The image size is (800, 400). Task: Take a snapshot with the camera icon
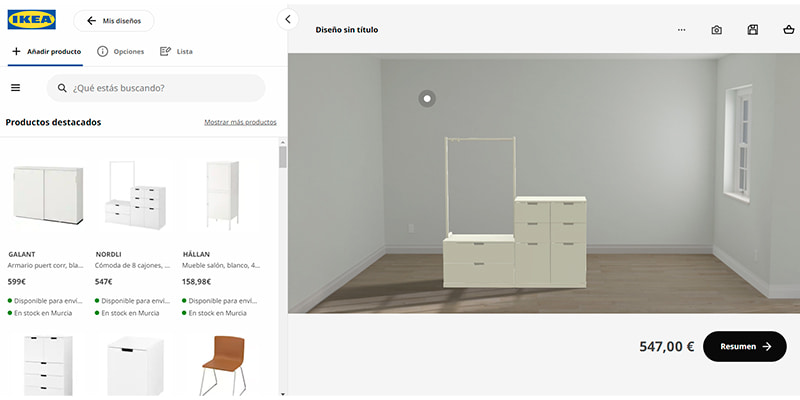[716, 30]
